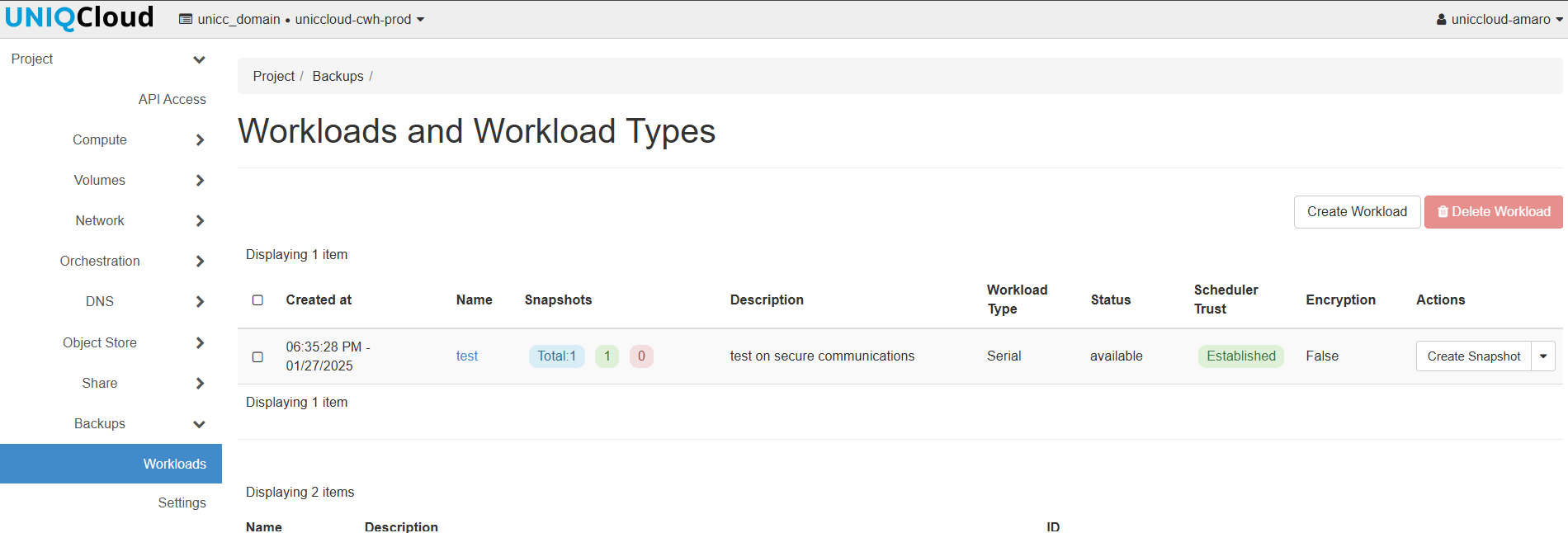
Task: Expand the Network menu chevron
Action: pyautogui.click(x=200, y=221)
